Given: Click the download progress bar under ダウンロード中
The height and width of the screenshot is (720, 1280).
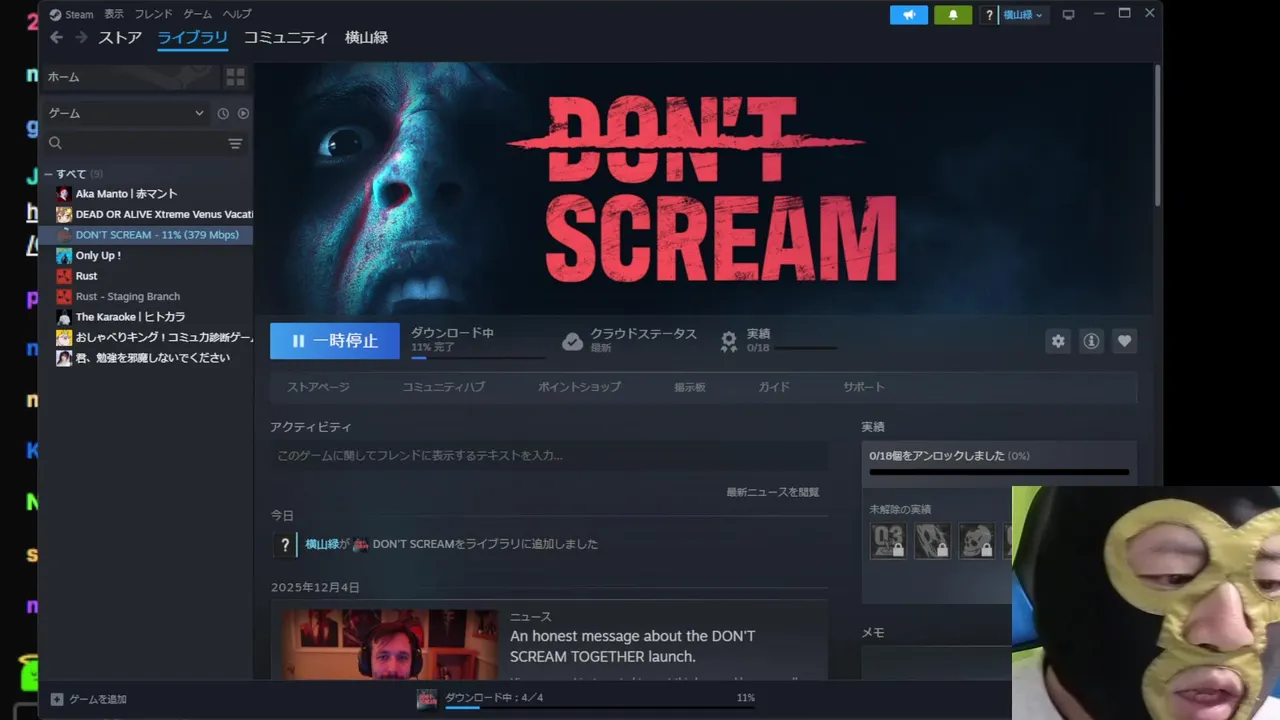Looking at the screenshot, I should click(478, 357).
